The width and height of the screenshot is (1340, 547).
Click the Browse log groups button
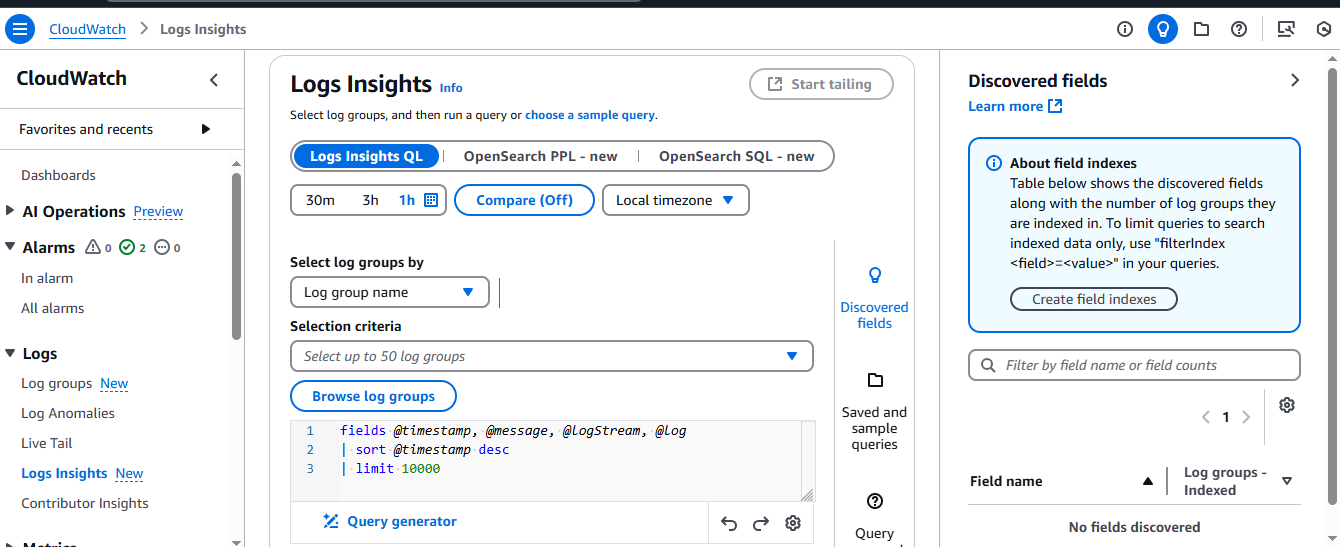[373, 396]
